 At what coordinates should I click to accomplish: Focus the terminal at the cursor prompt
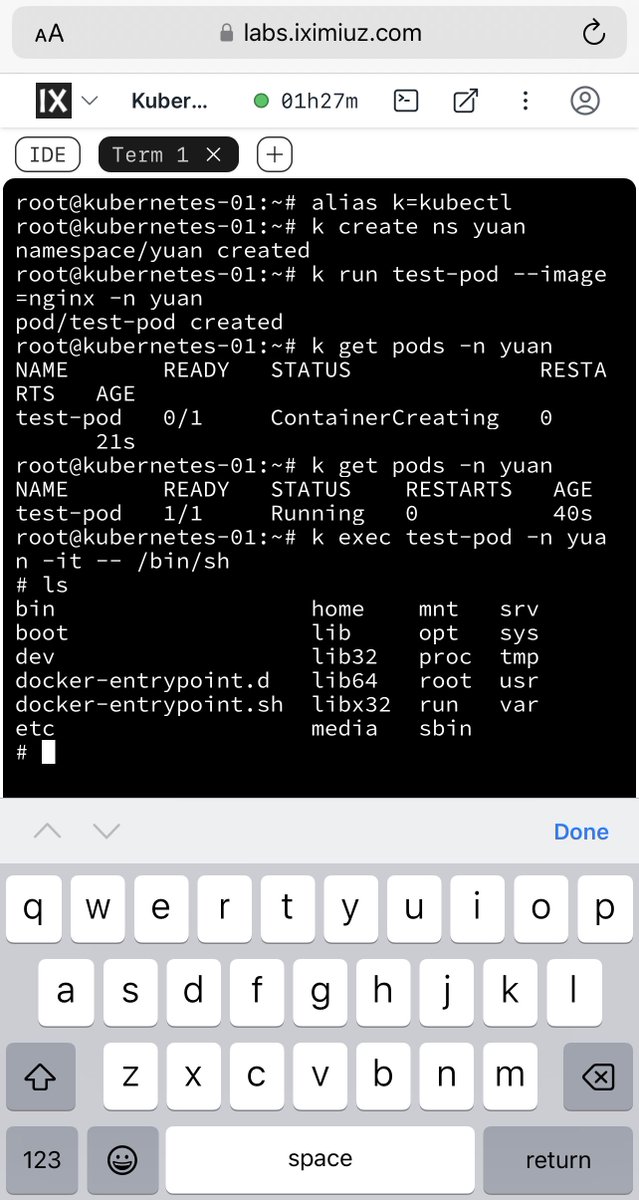pos(49,752)
